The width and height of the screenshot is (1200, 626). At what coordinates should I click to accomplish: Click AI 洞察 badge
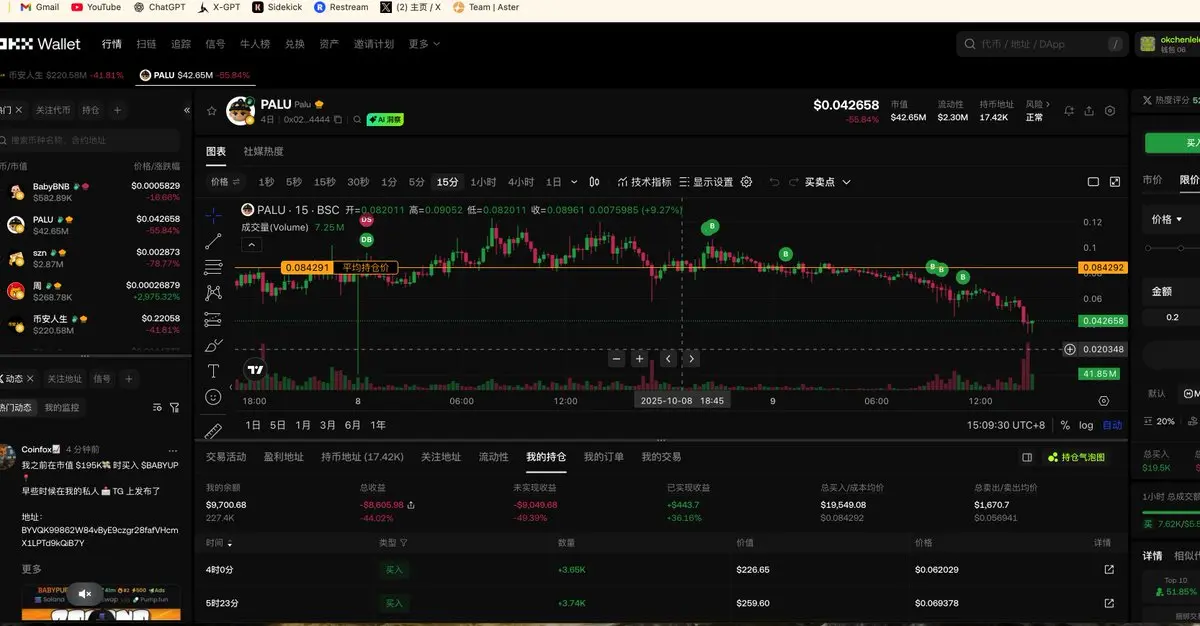385,119
